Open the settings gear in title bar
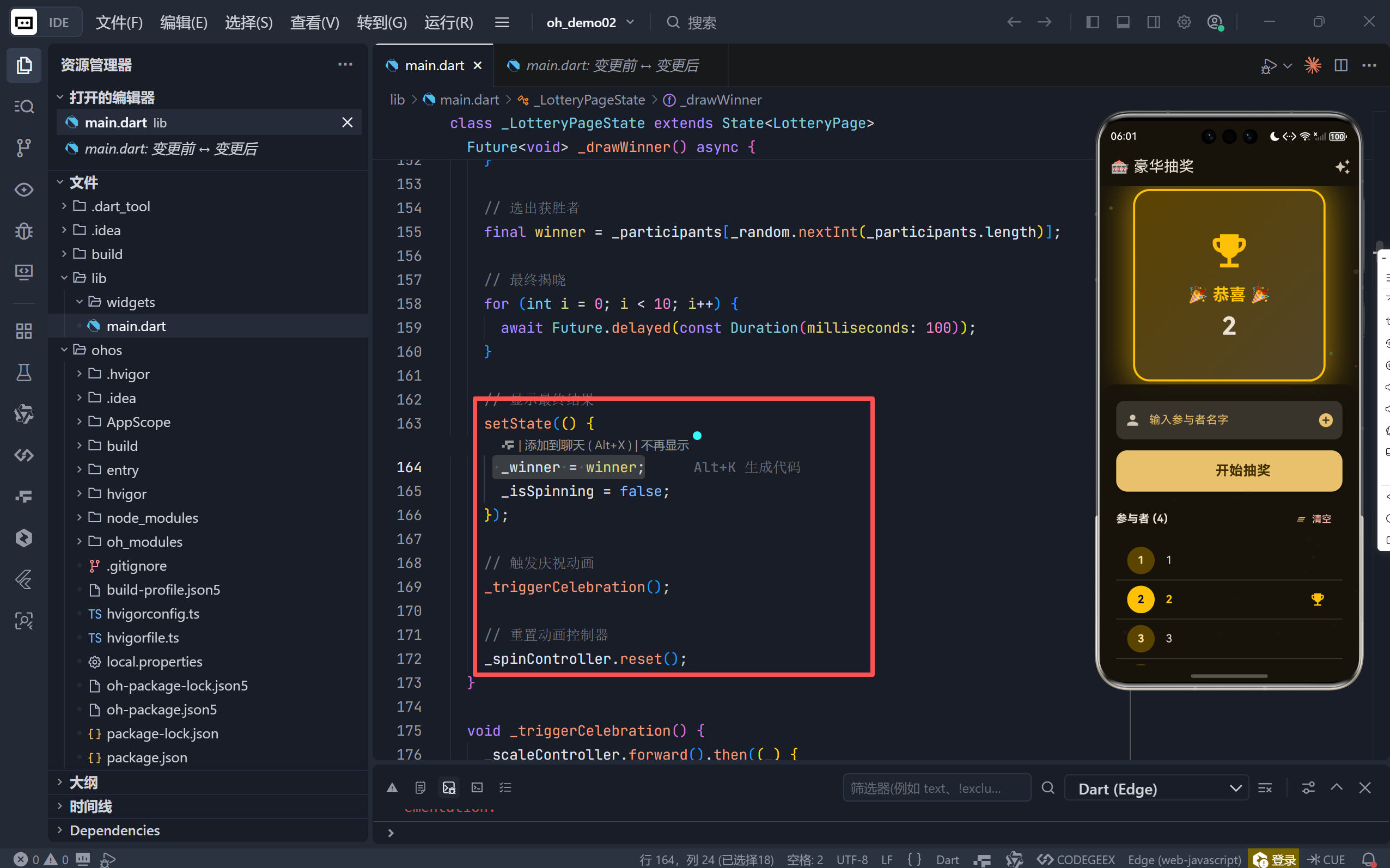This screenshot has height=868, width=1390. [1184, 22]
